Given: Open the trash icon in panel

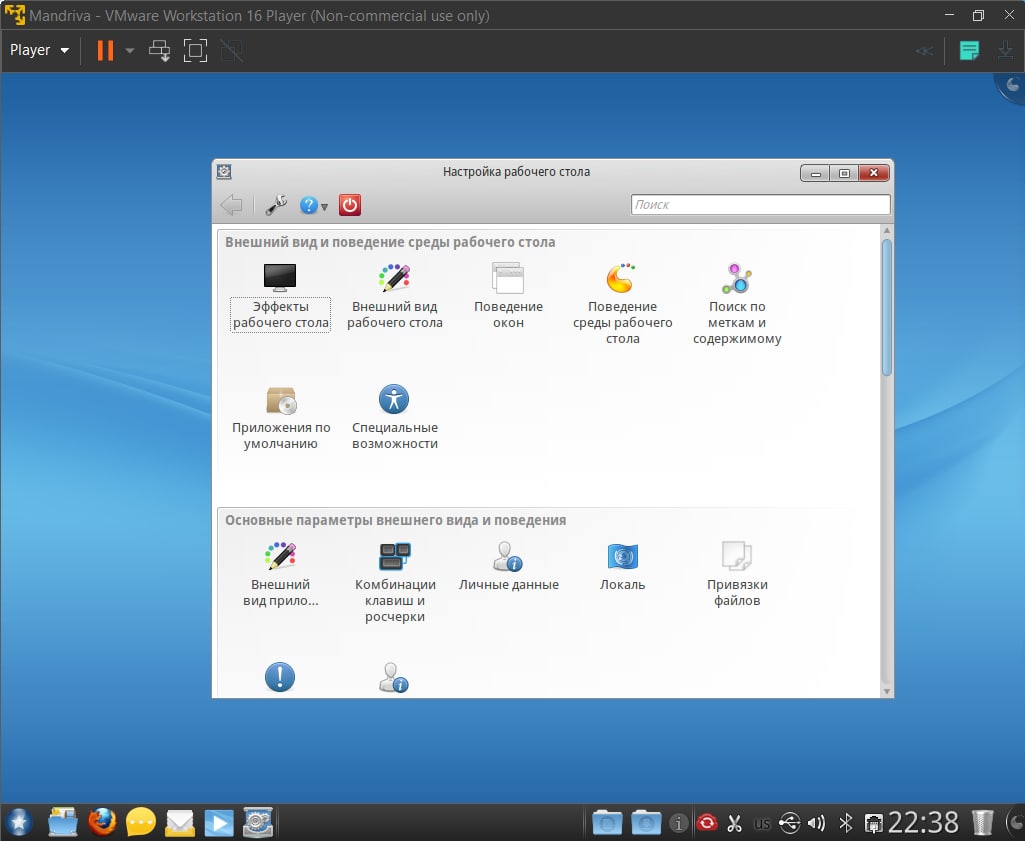Looking at the screenshot, I should 983,823.
